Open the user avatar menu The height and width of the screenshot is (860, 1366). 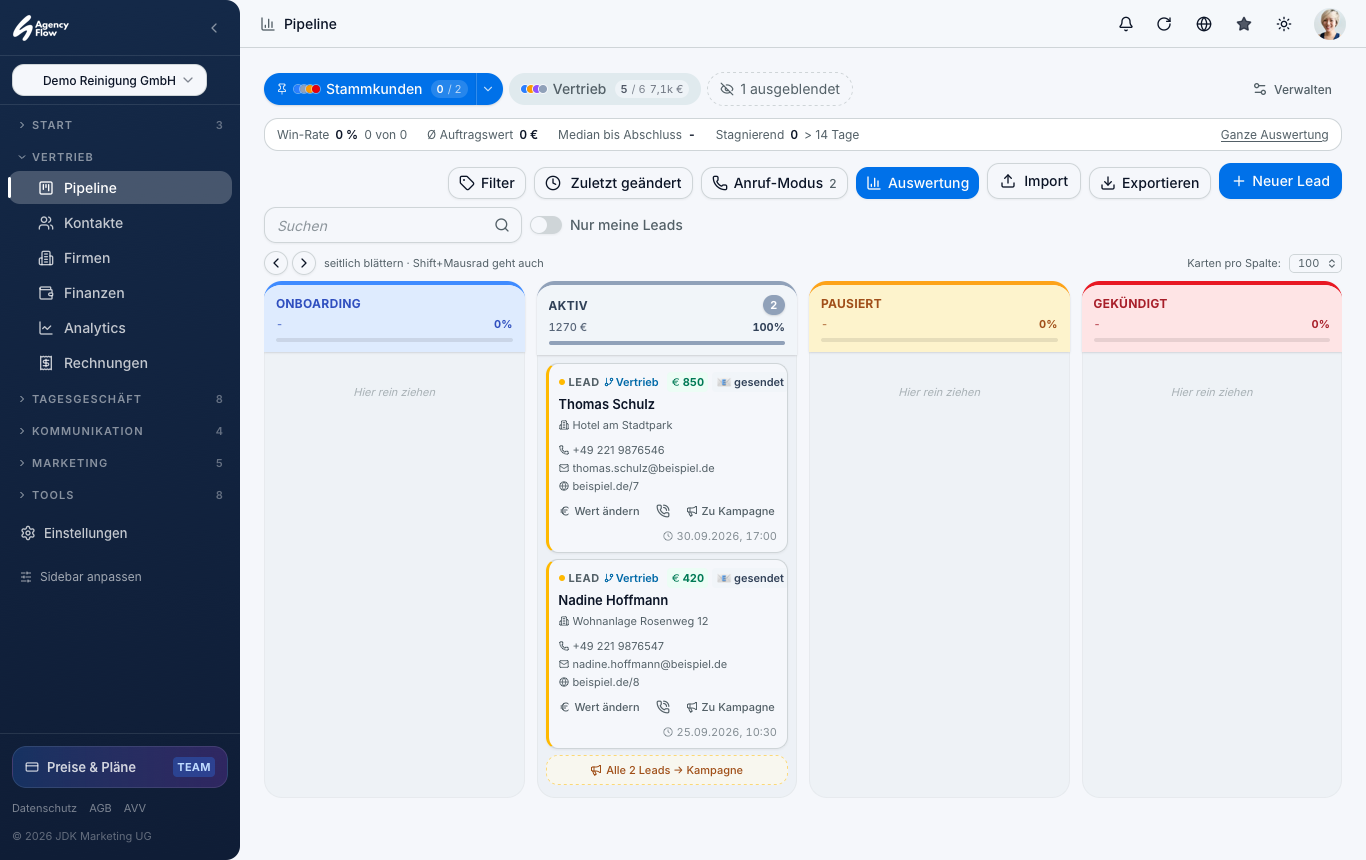[x=1330, y=24]
